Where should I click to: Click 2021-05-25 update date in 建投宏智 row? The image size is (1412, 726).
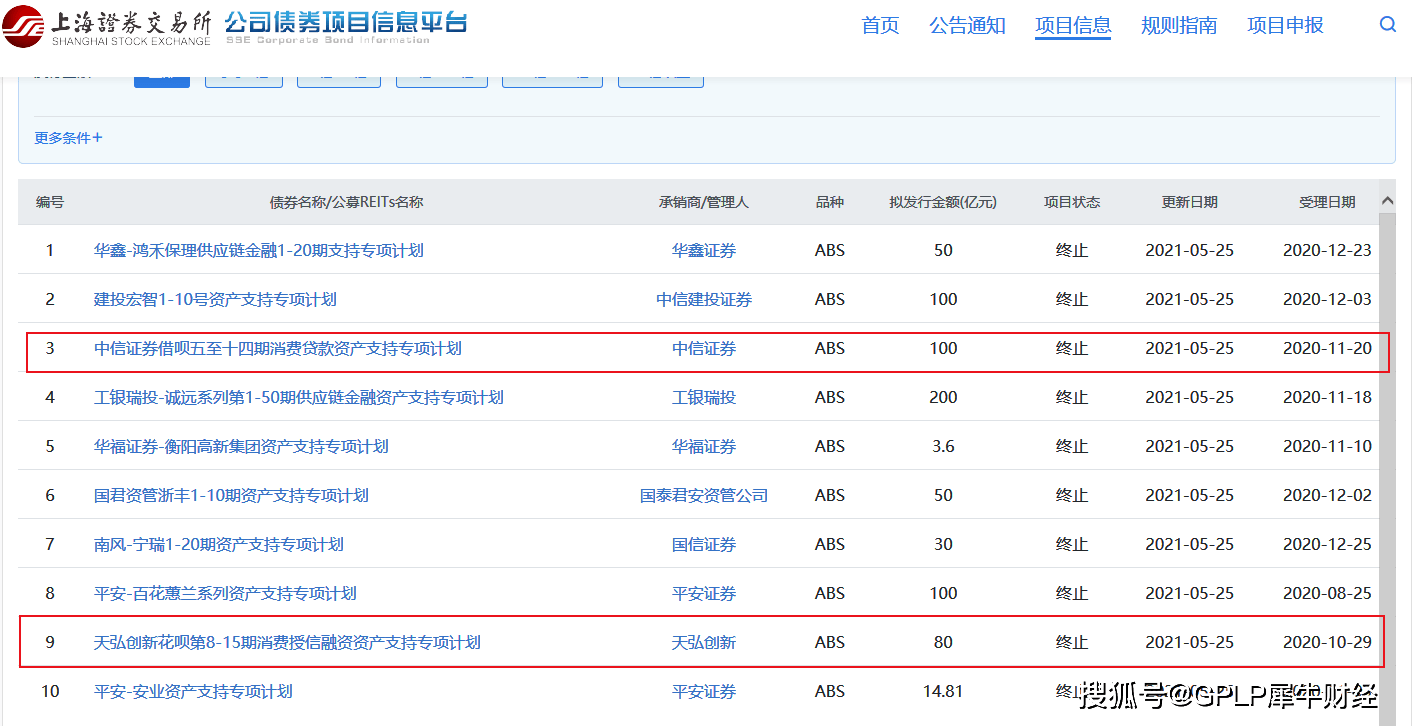point(1190,299)
